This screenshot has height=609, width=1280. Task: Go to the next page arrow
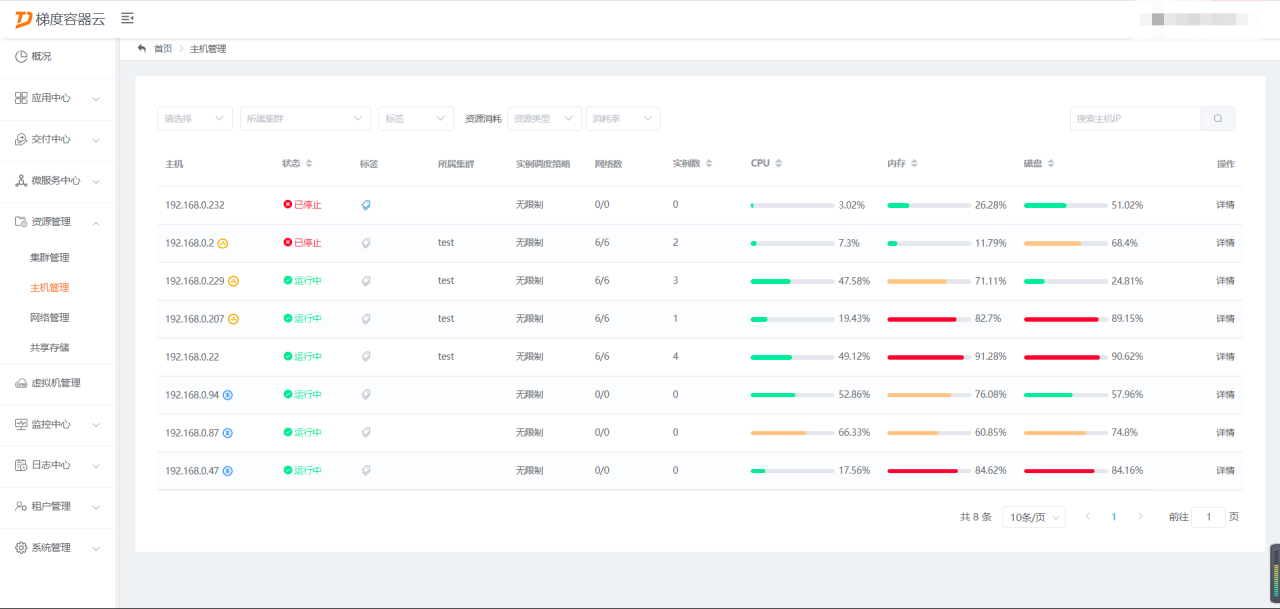(1140, 517)
